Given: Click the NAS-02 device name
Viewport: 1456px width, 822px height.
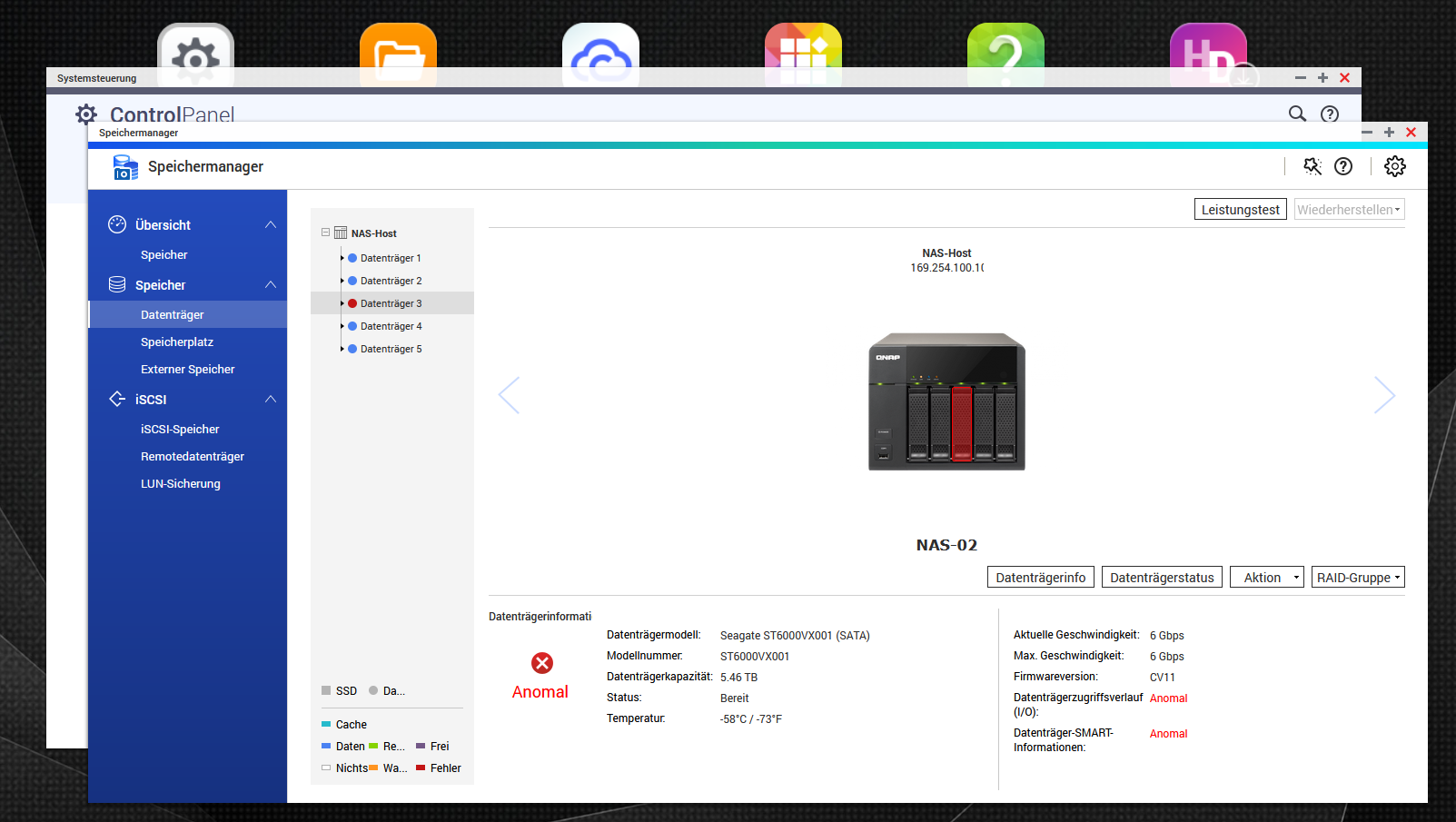Looking at the screenshot, I should pos(946,545).
